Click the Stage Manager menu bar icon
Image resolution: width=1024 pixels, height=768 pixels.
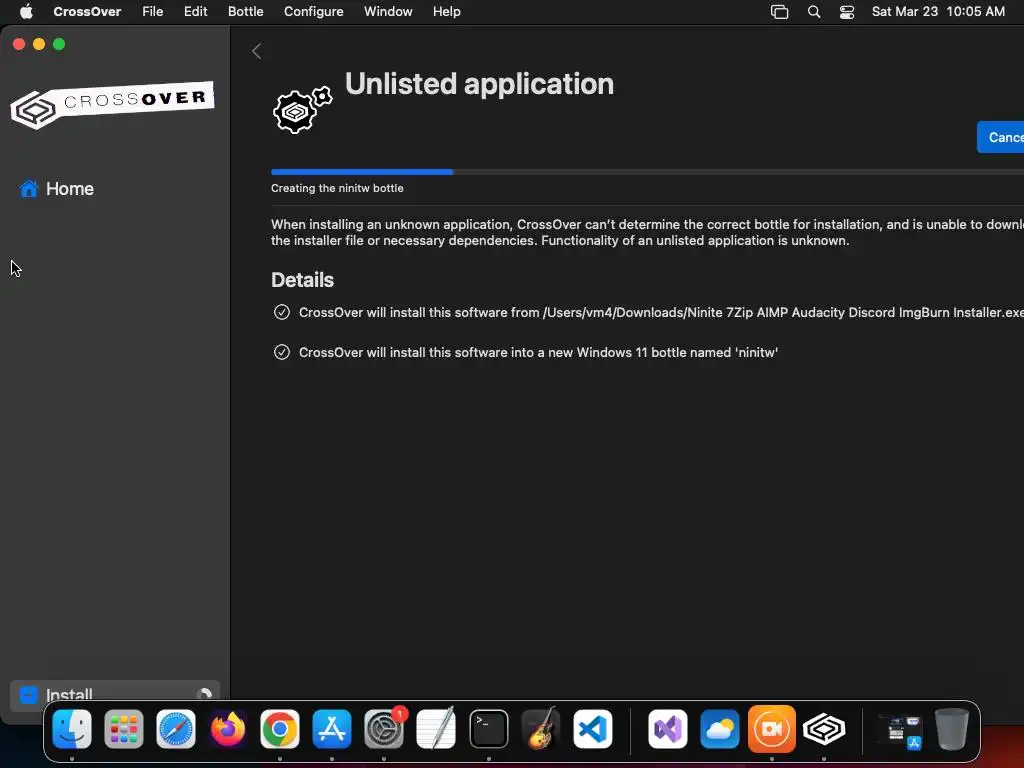point(780,12)
